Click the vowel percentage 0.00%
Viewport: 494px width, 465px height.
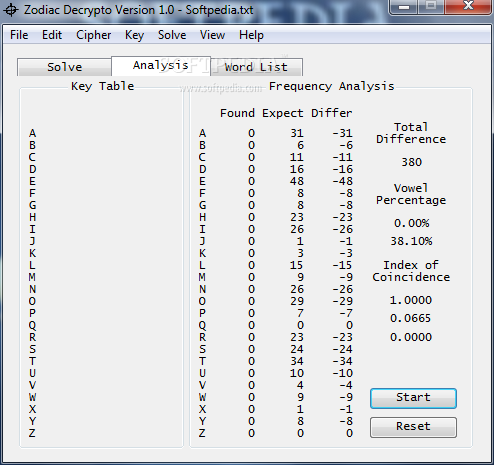(x=411, y=223)
